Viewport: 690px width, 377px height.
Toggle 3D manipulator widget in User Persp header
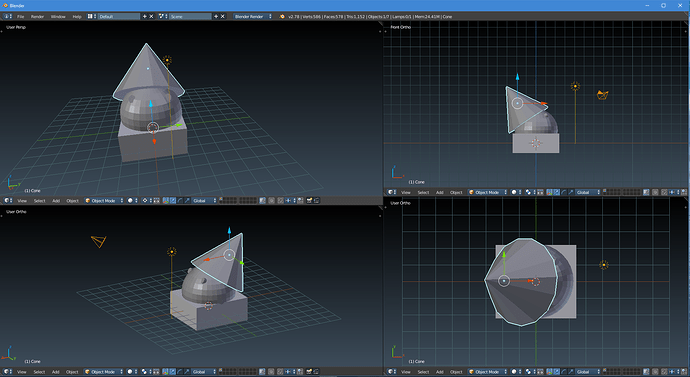click(x=166, y=201)
